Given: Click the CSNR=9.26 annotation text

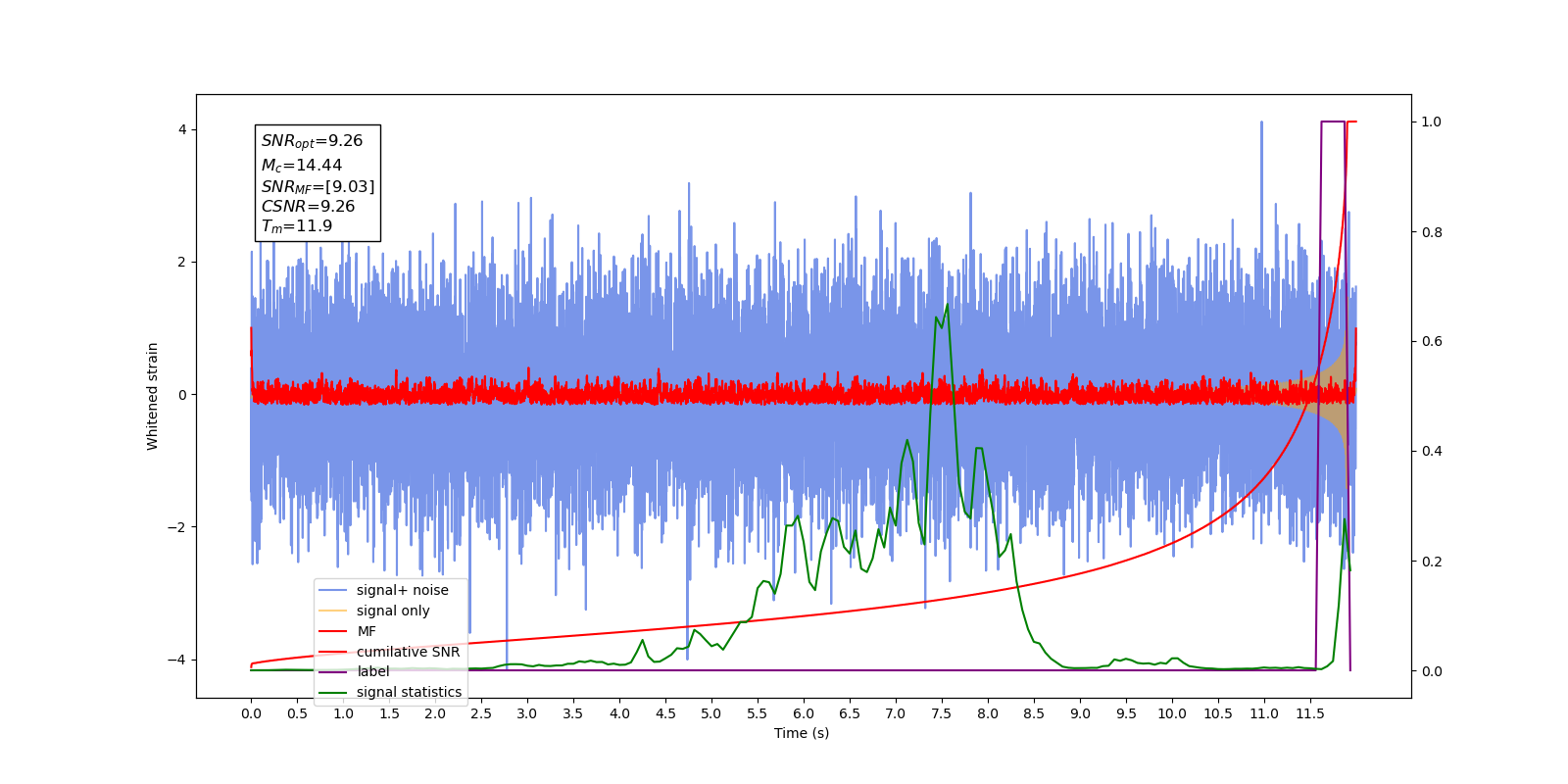Looking at the screenshot, I should (308, 206).
